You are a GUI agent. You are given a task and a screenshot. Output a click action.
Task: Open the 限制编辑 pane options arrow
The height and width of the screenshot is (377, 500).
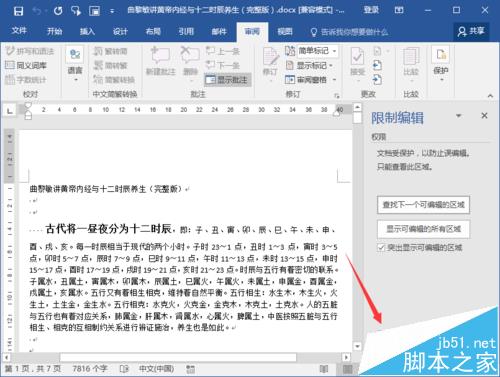(x=459, y=116)
